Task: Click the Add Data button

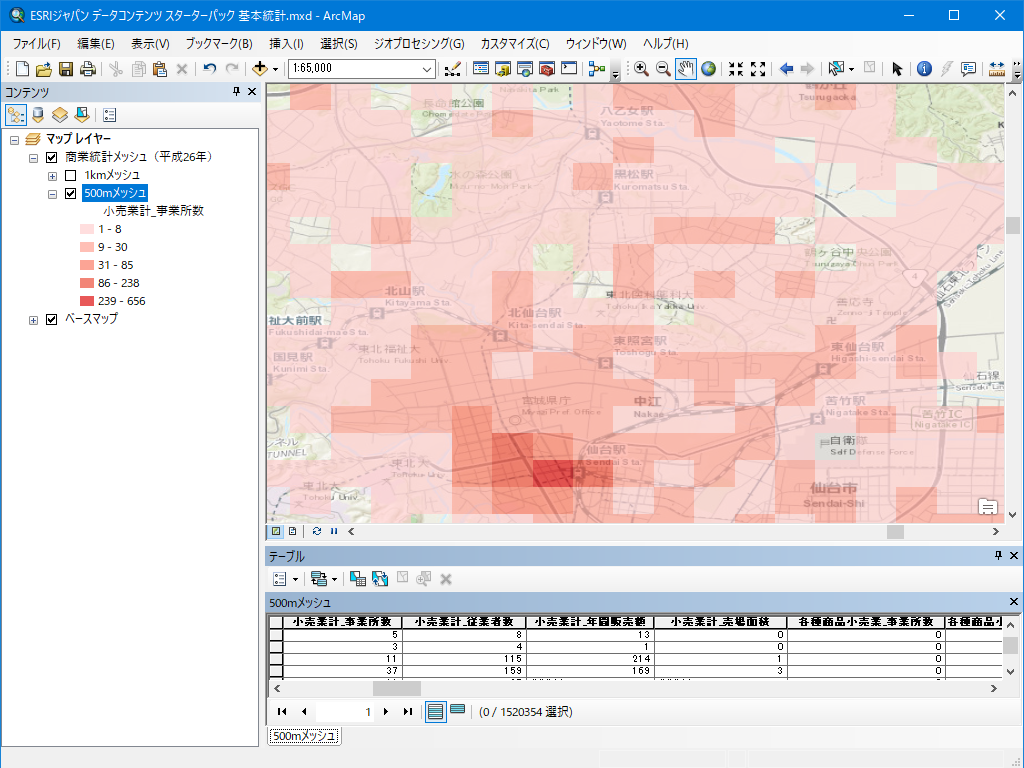Action: pyautogui.click(x=259, y=69)
